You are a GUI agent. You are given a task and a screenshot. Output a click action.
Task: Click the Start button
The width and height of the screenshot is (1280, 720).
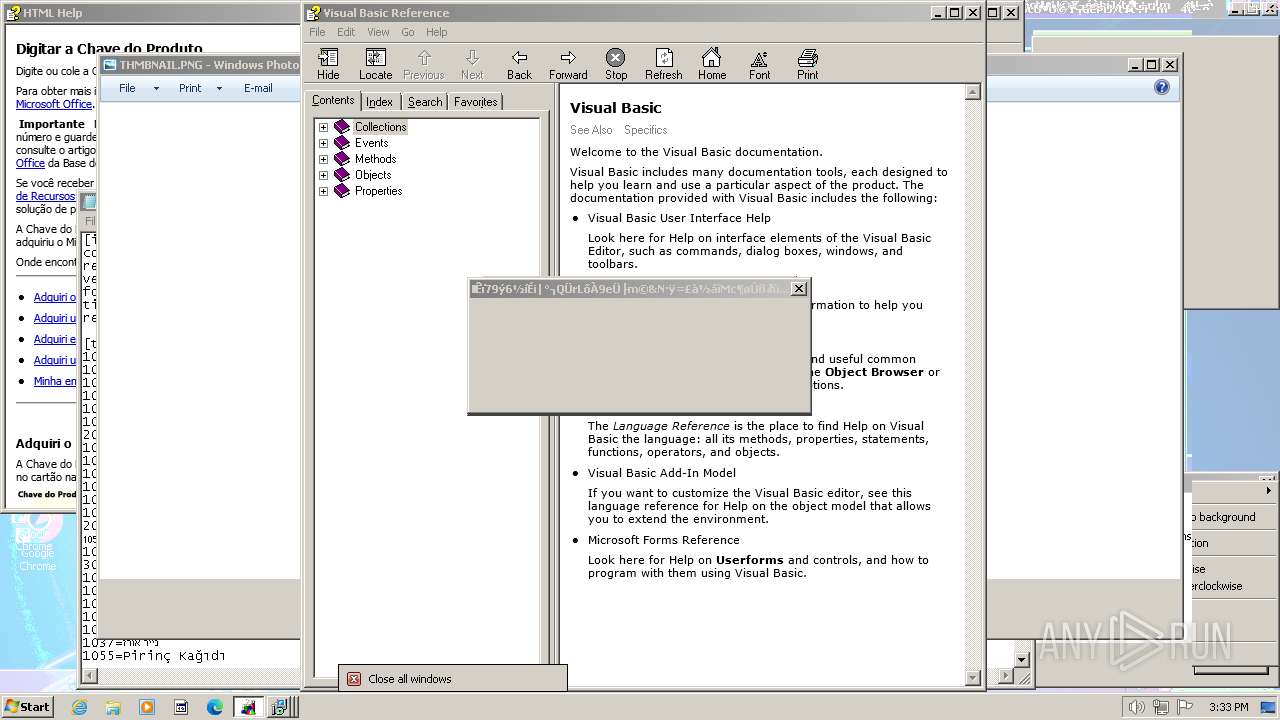pyautogui.click(x=27, y=707)
